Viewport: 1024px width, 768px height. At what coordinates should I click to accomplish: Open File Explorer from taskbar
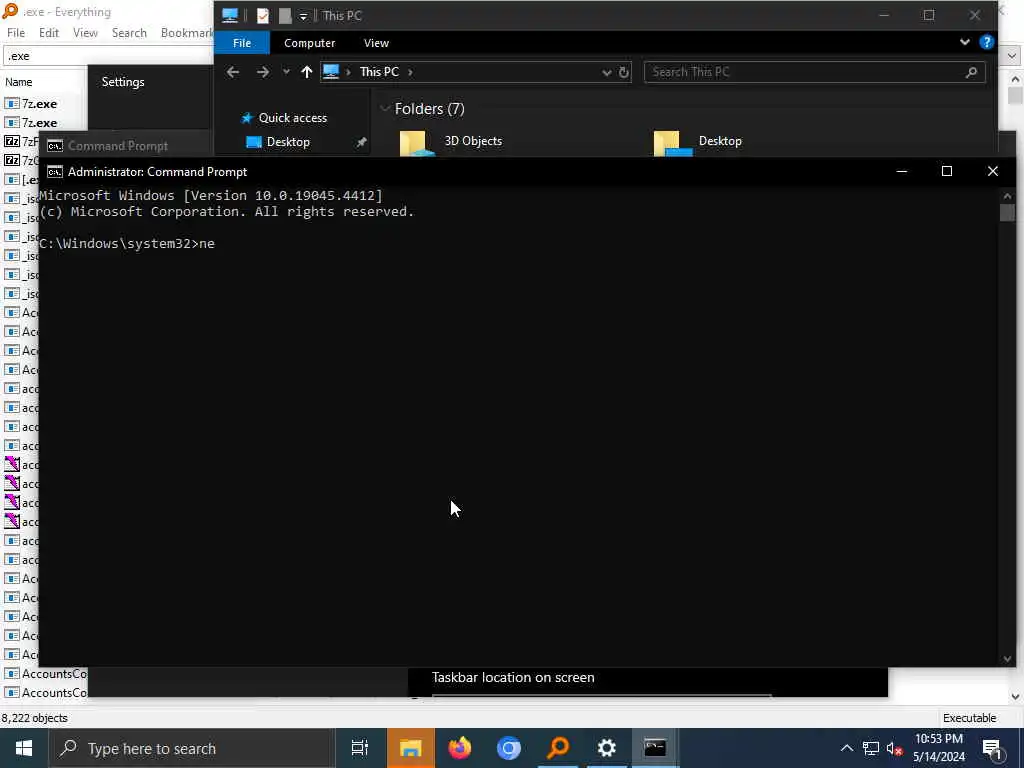click(410, 748)
